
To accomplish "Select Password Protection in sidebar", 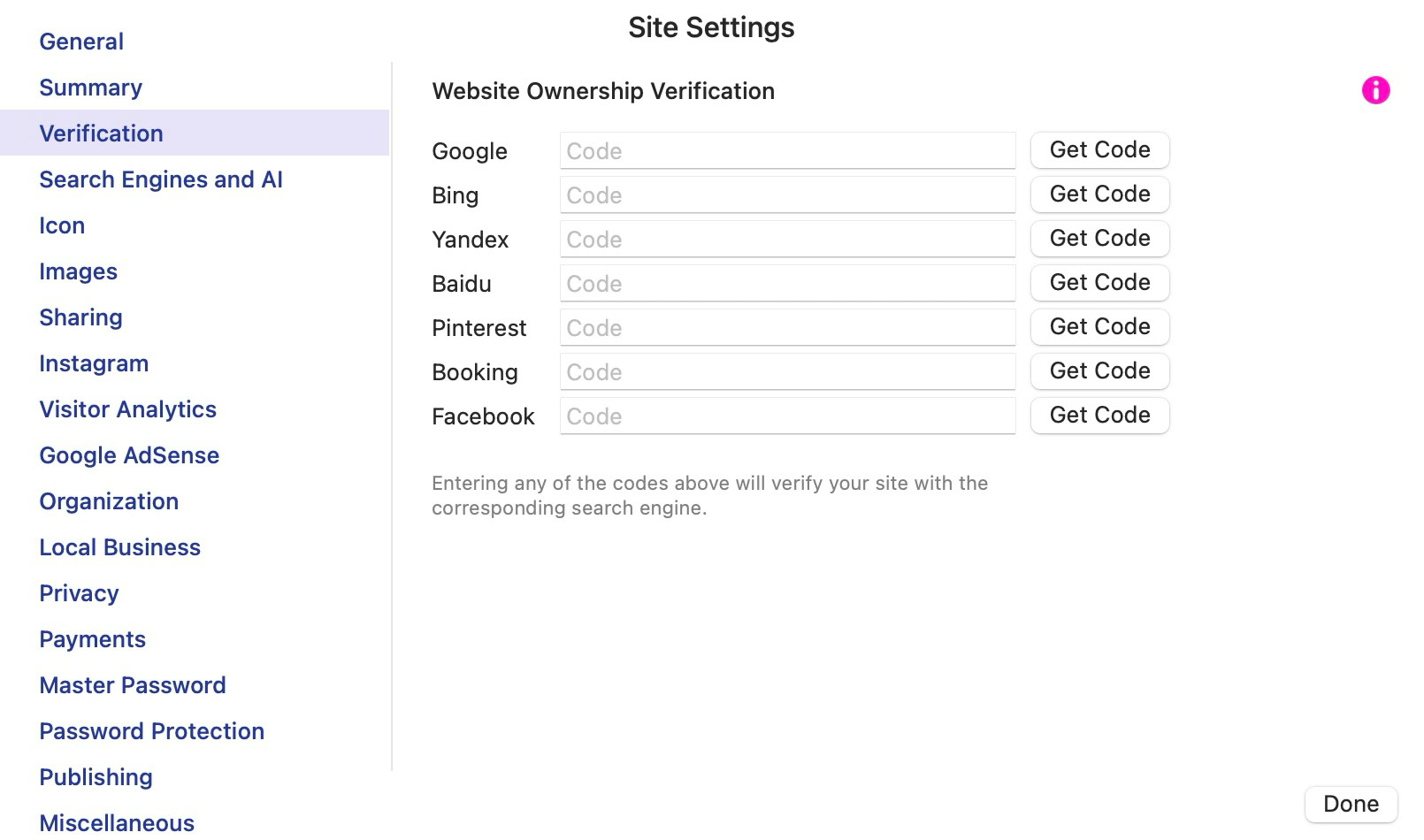I will pyautogui.click(x=151, y=731).
